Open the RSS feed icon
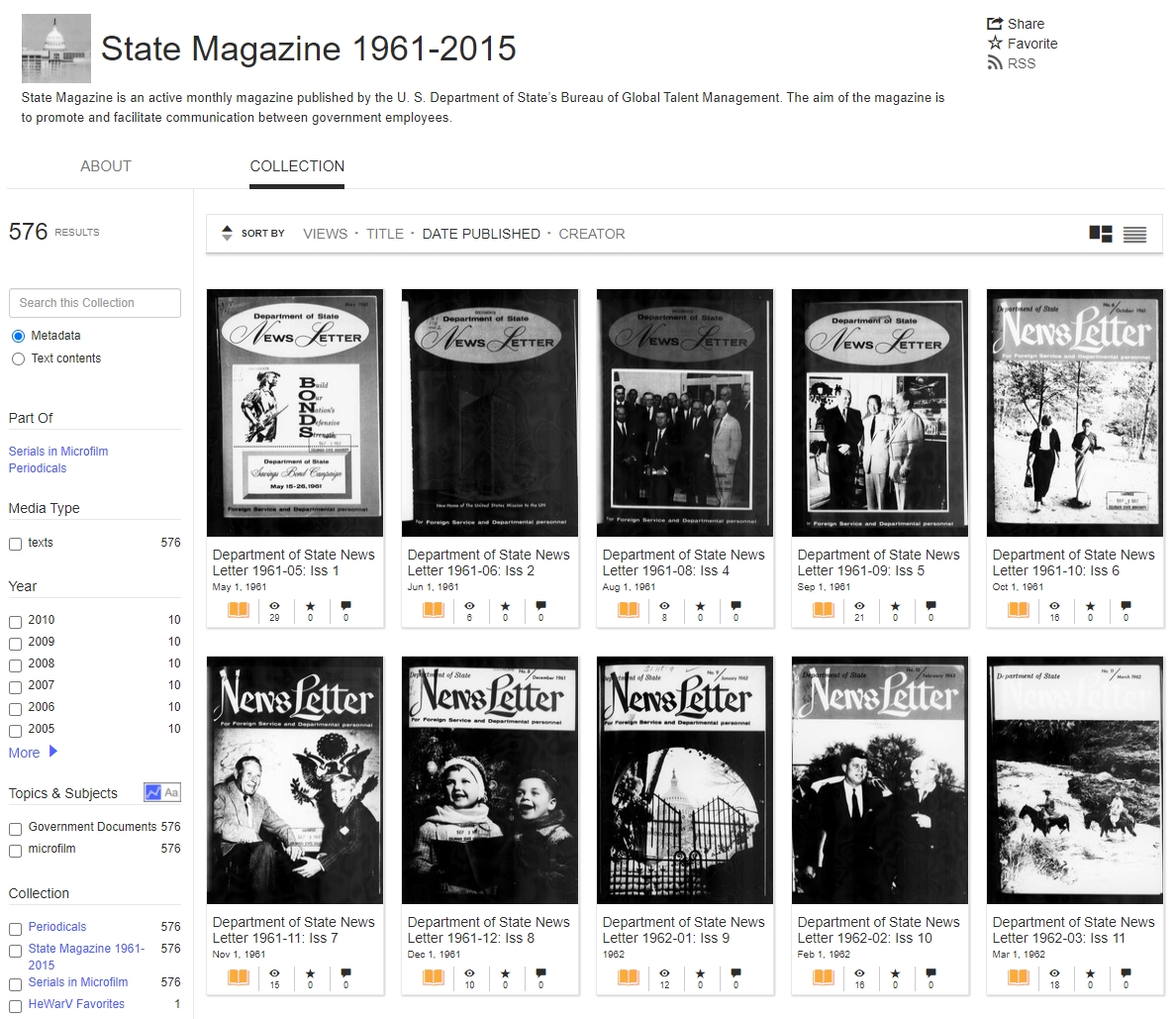Viewport: 1176px width, 1019px height. click(x=995, y=63)
